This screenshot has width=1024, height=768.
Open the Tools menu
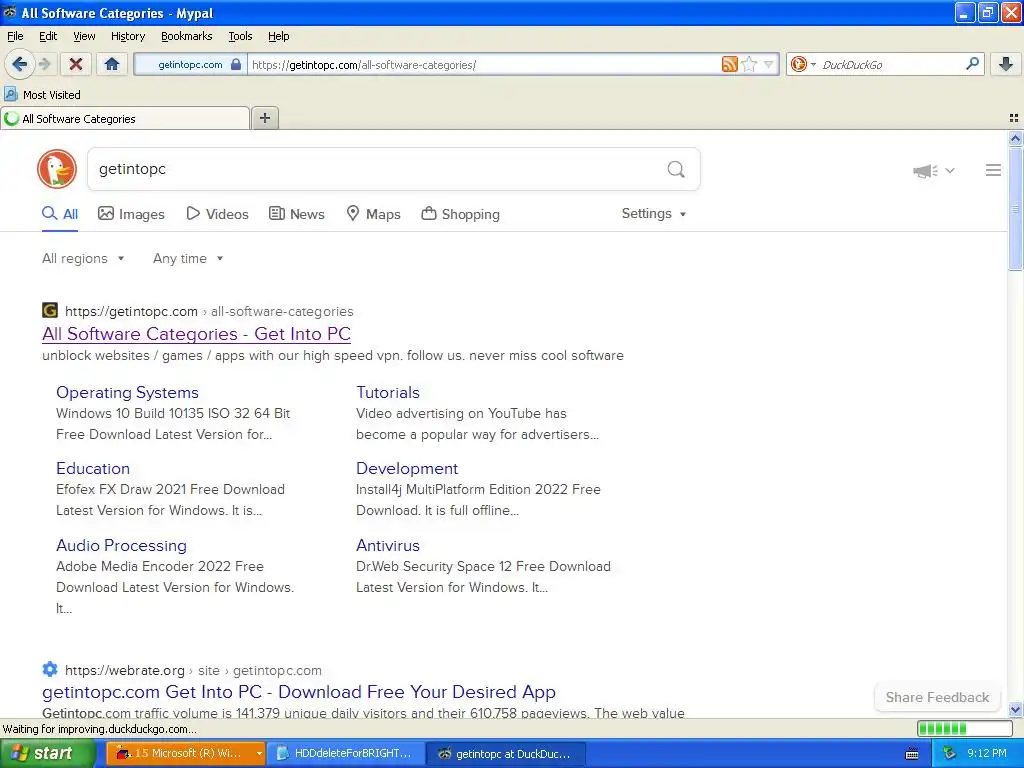[240, 36]
